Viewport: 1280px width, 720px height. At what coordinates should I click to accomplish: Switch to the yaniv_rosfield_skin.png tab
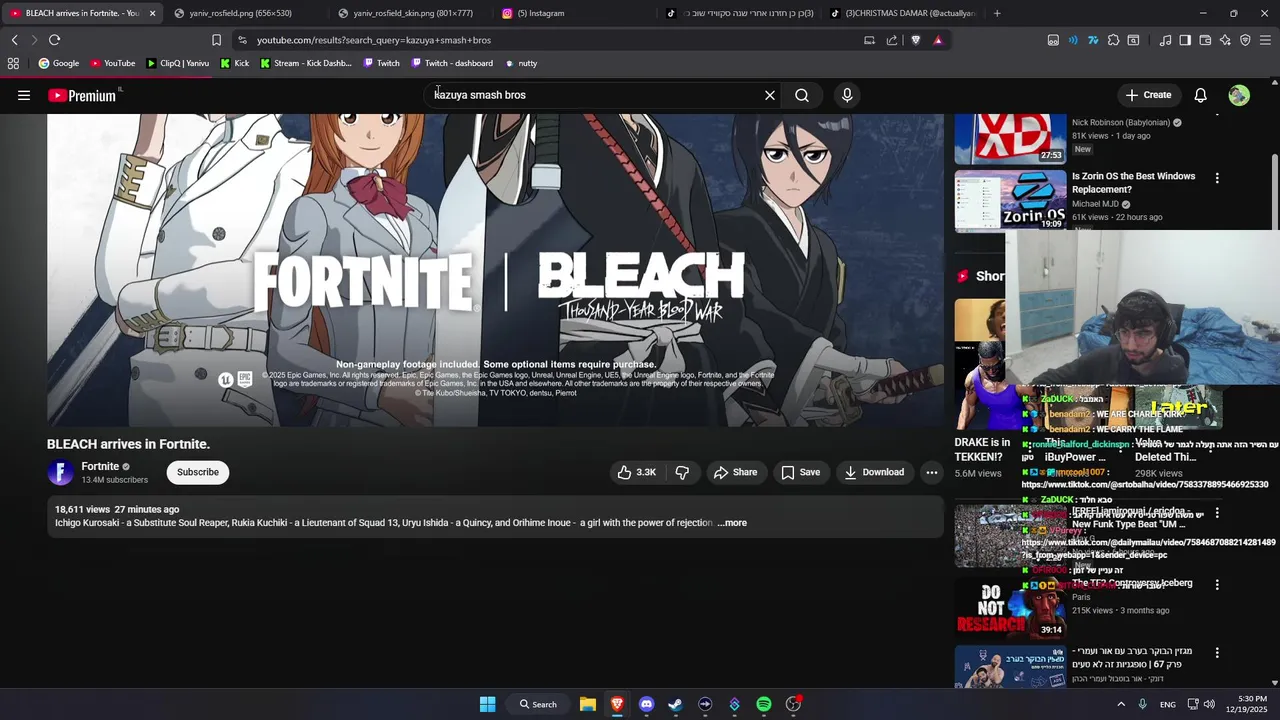410,13
